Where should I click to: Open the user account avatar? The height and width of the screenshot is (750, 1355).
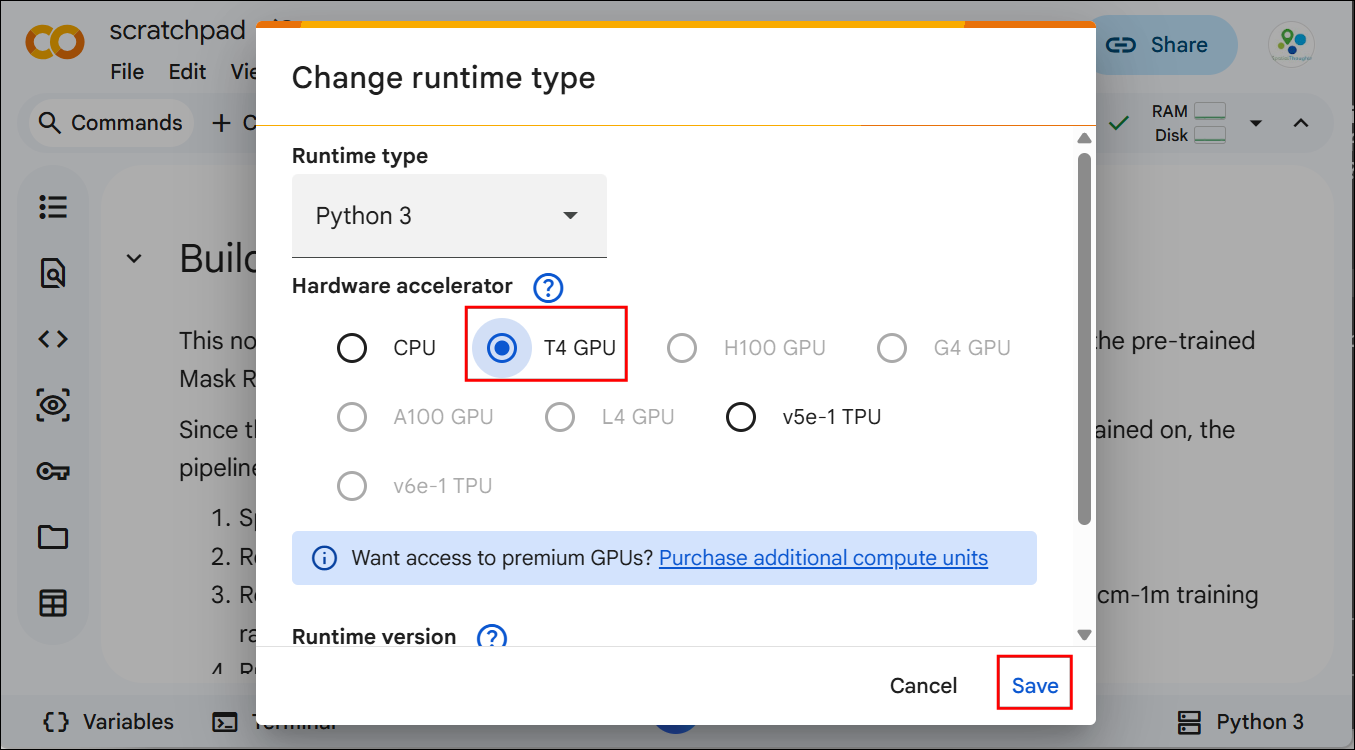click(x=1291, y=45)
